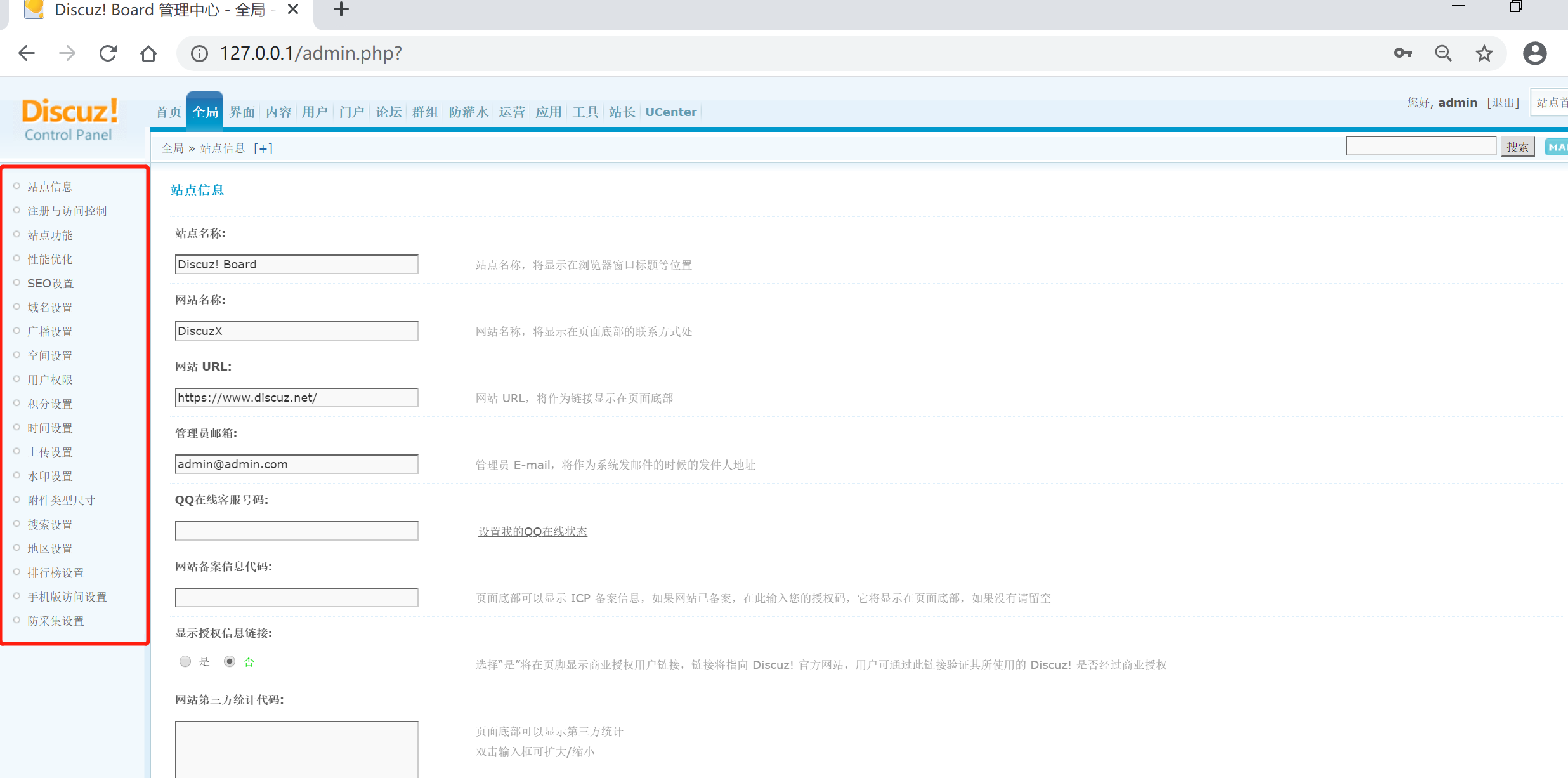Click the browser back arrow icon

coord(27,53)
